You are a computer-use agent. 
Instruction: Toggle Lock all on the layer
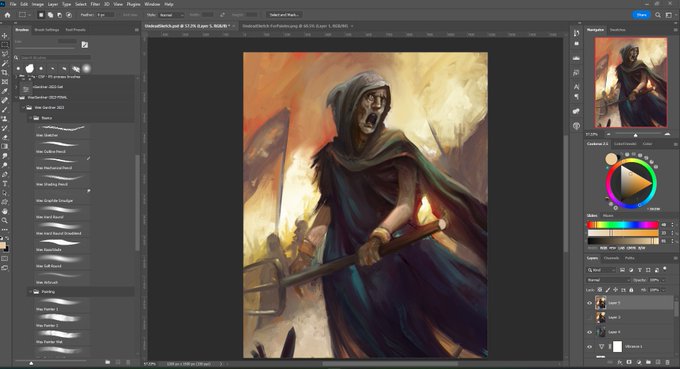(x=631, y=290)
